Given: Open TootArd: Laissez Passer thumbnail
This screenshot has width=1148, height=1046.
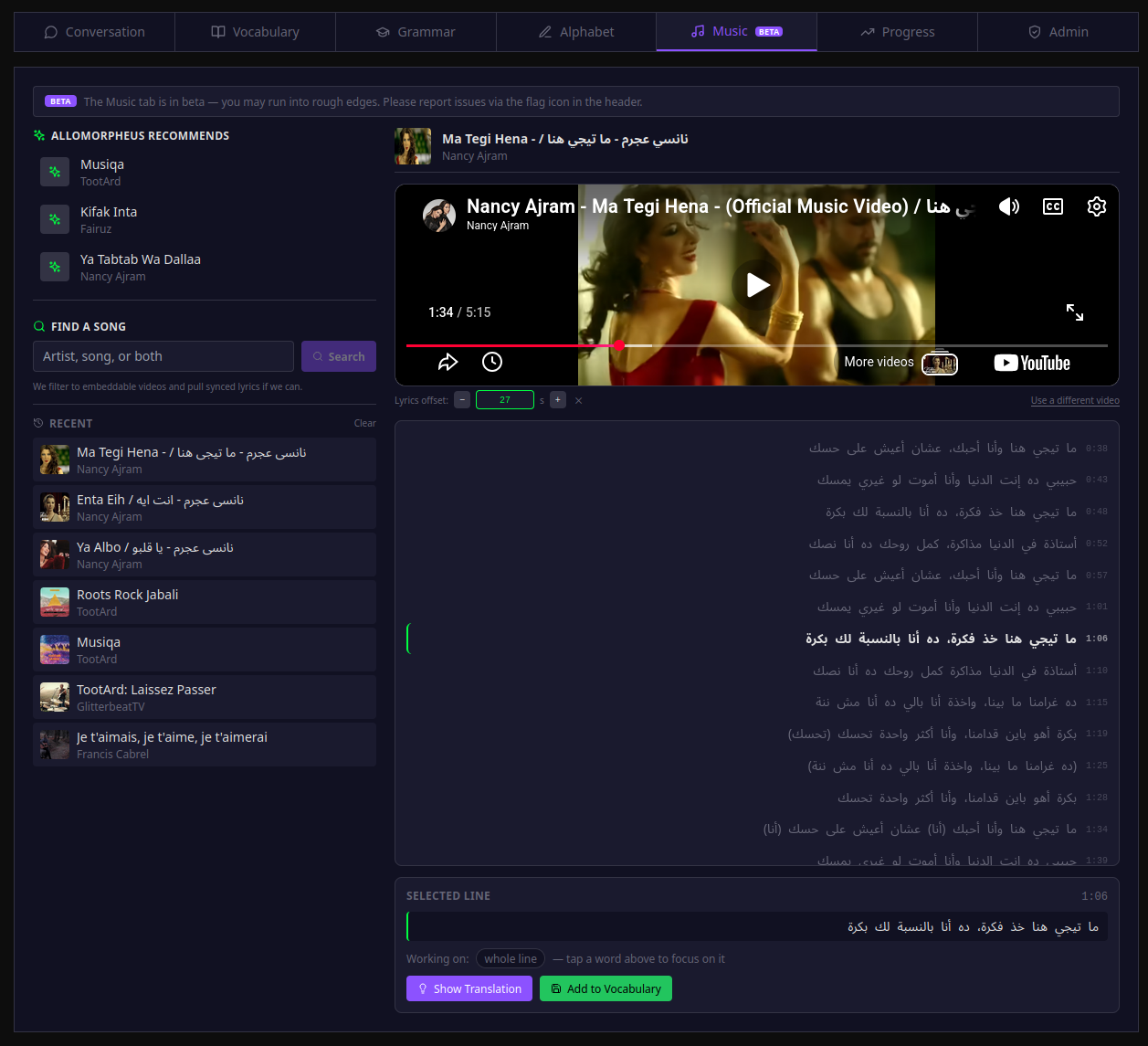Looking at the screenshot, I should (x=55, y=697).
